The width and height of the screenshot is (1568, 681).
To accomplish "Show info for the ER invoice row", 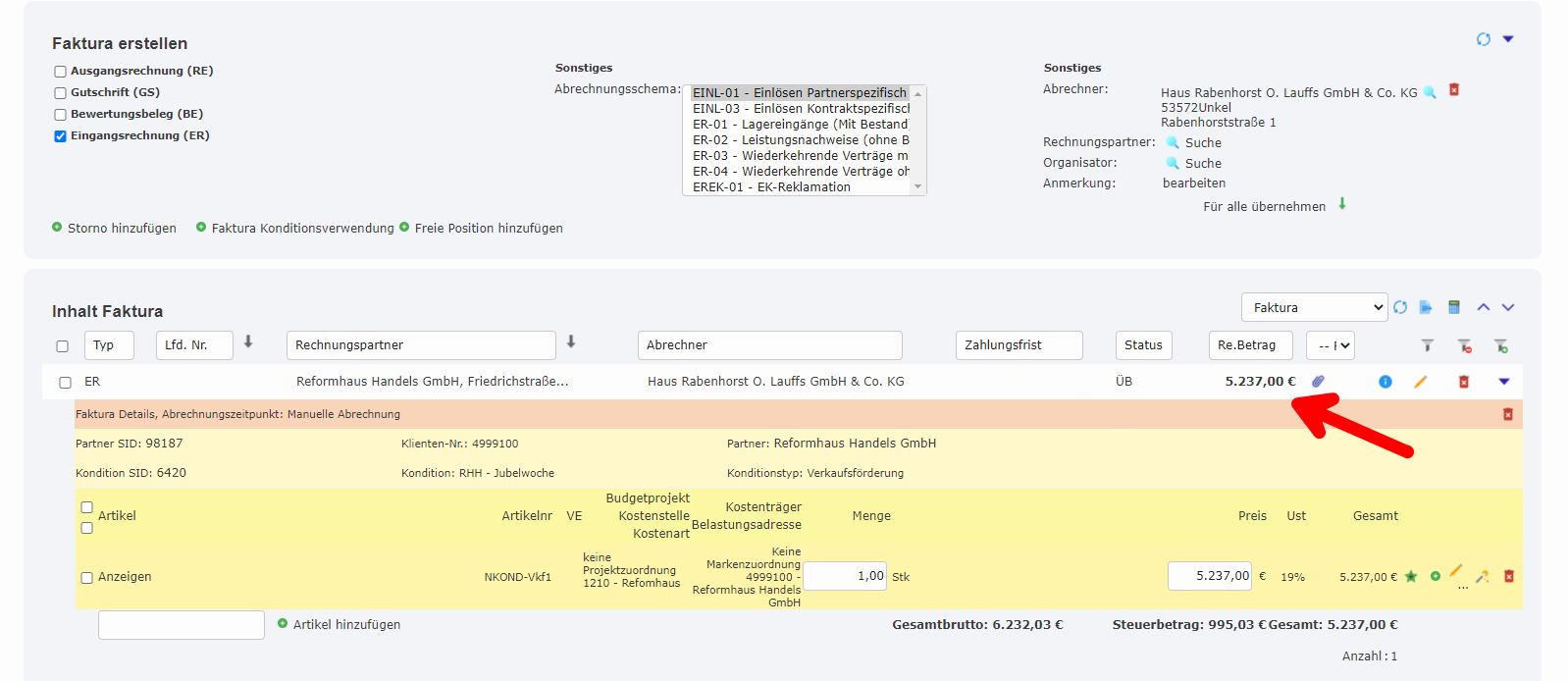I will pyautogui.click(x=1385, y=382).
